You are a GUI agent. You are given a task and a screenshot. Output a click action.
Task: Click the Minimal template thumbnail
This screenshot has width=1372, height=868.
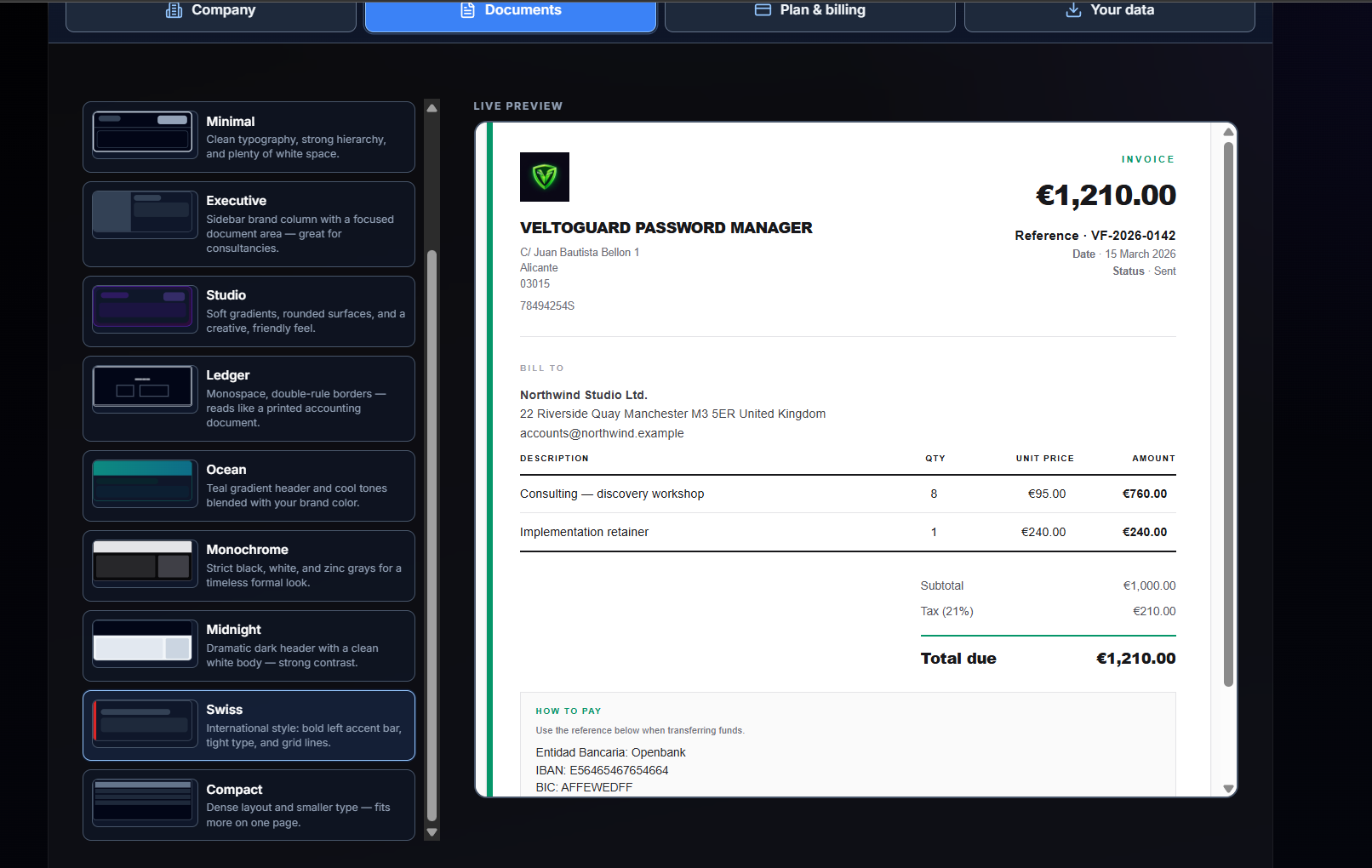tap(145, 134)
